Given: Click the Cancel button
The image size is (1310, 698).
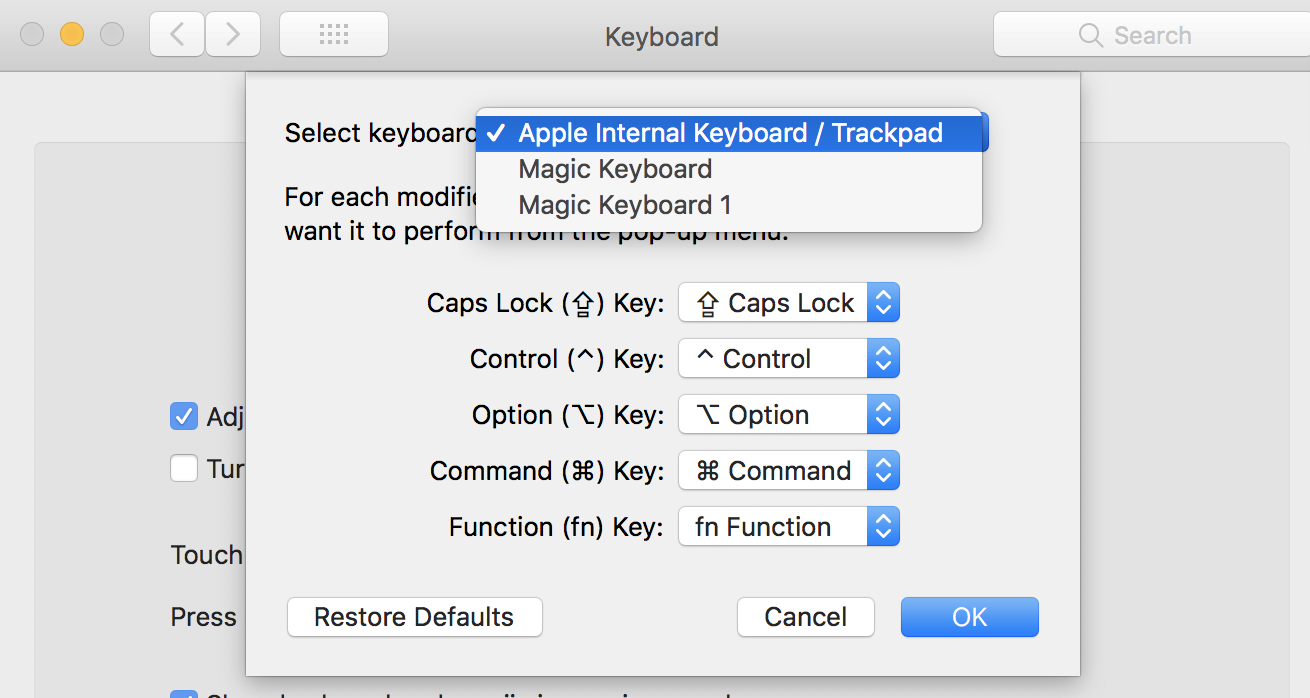Looking at the screenshot, I should point(805,617).
